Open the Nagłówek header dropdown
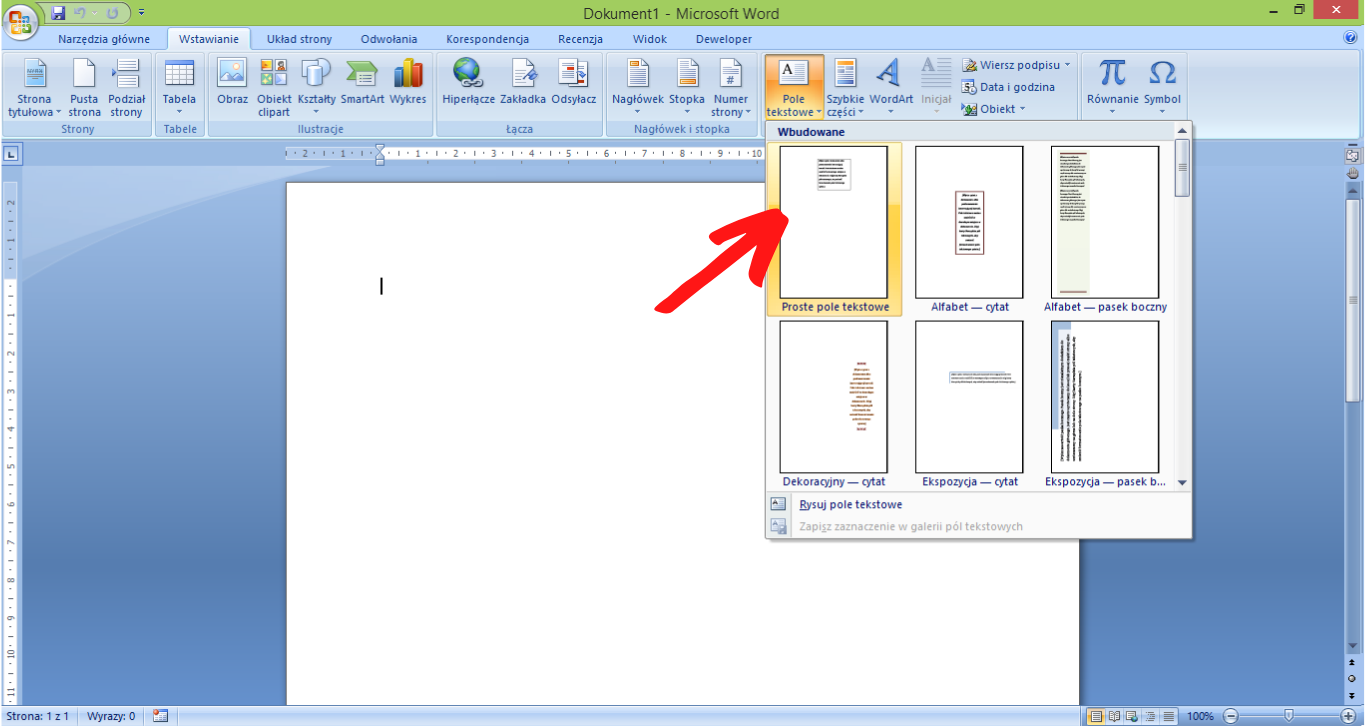1366x726 pixels. (638, 87)
